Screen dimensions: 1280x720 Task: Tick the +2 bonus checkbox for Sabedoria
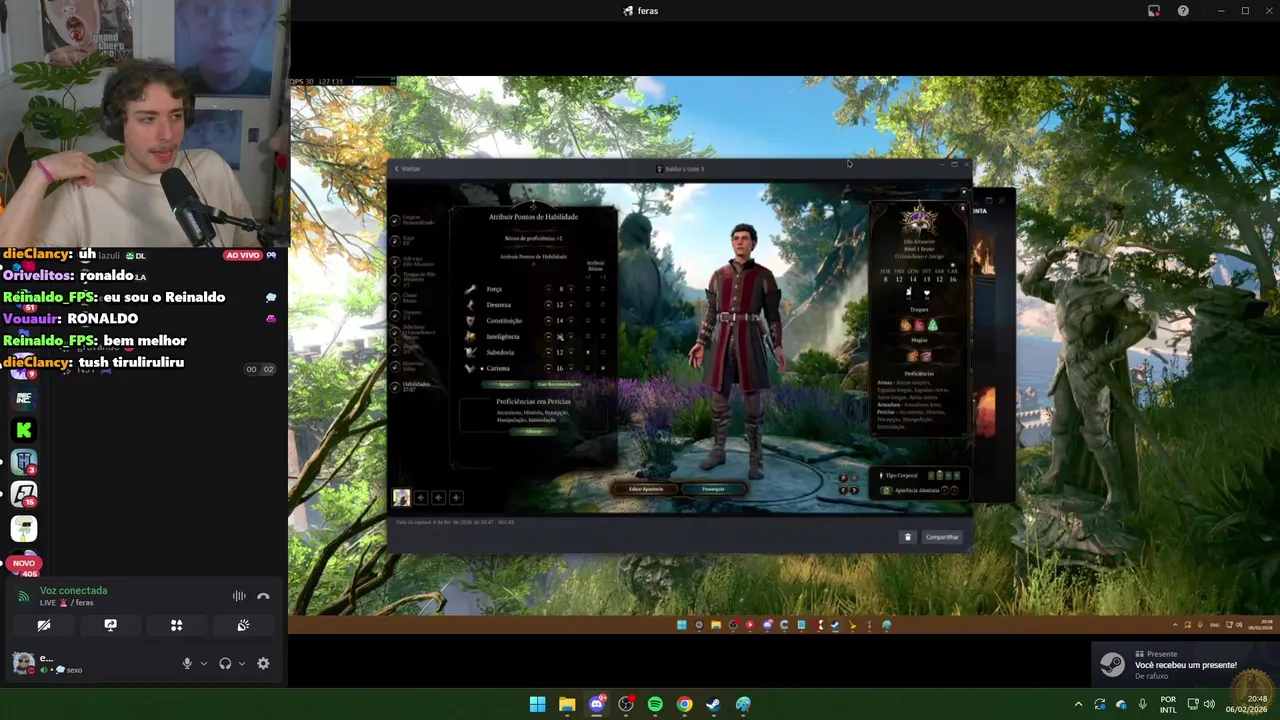click(x=588, y=352)
